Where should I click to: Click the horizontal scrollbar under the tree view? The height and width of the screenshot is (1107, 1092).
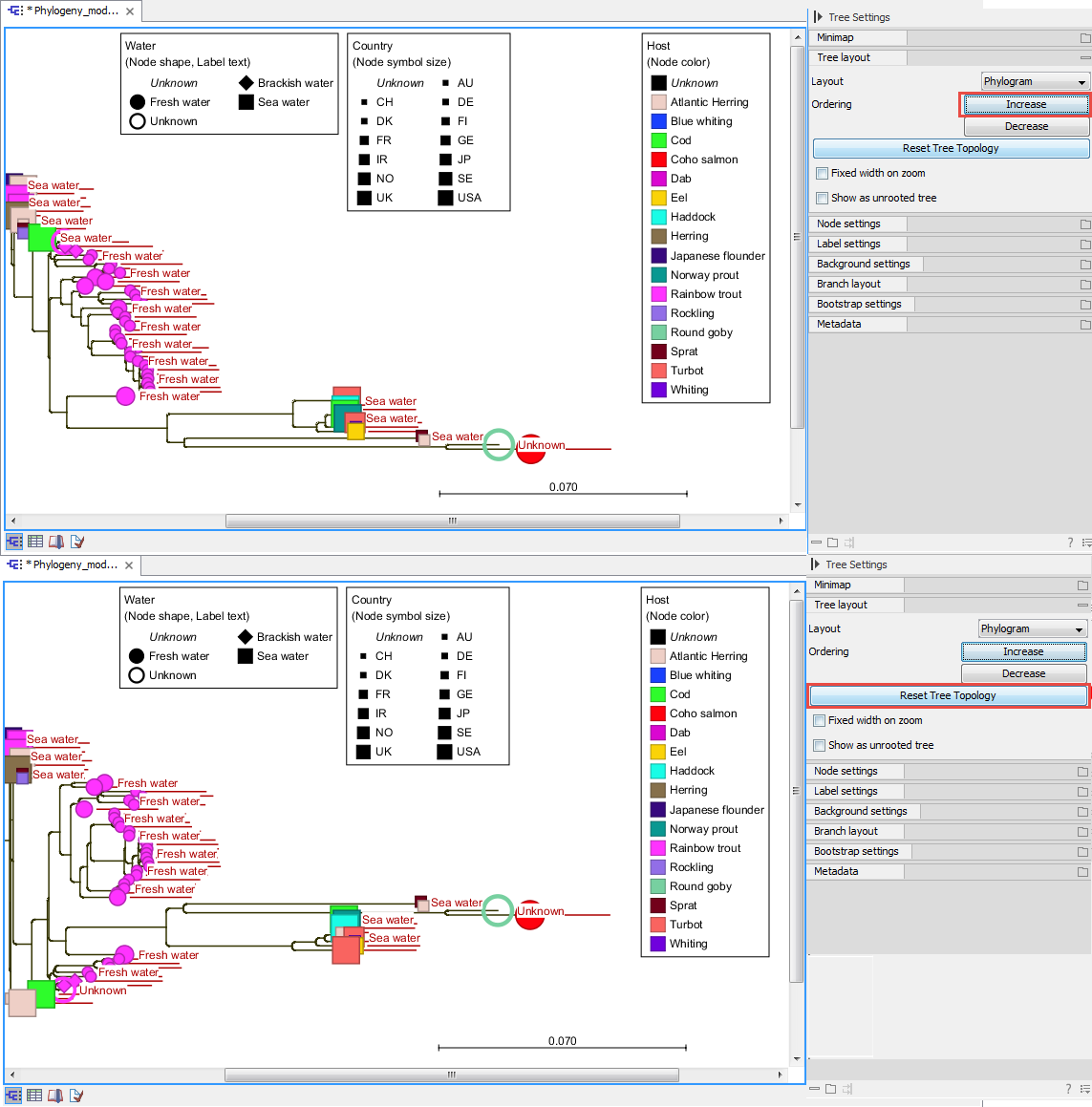tap(451, 521)
